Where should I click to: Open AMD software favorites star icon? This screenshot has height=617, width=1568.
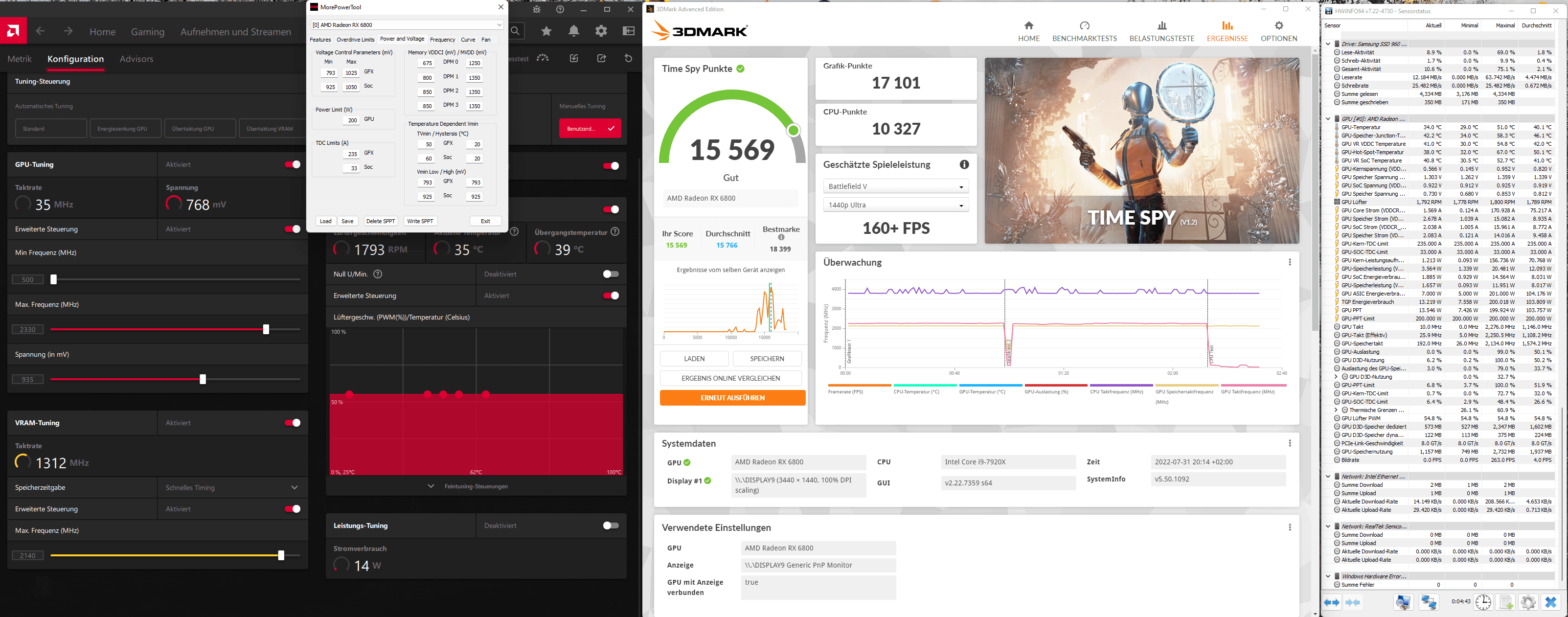(x=546, y=31)
